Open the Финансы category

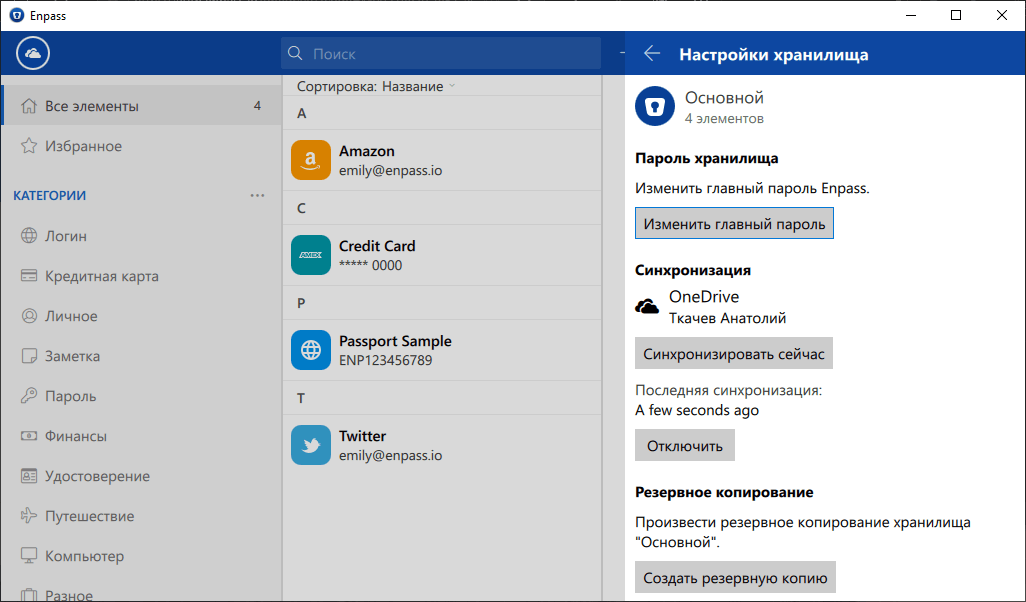pos(142,435)
